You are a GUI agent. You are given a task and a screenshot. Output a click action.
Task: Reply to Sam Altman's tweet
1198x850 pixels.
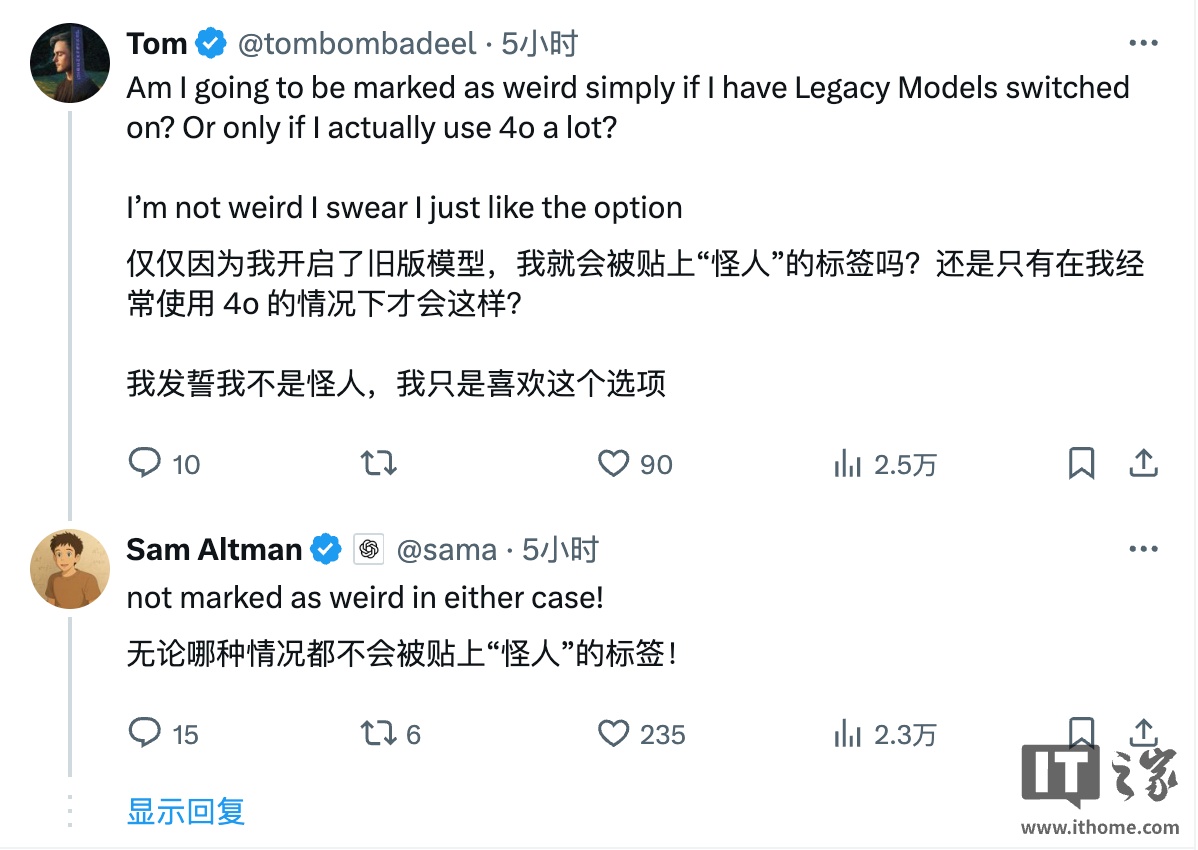(146, 734)
